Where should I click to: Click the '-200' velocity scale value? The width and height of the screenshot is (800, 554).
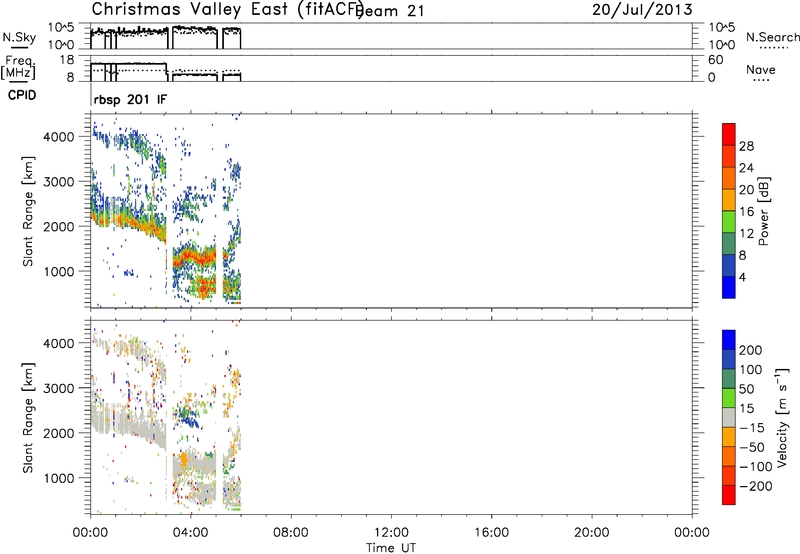click(x=756, y=486)
